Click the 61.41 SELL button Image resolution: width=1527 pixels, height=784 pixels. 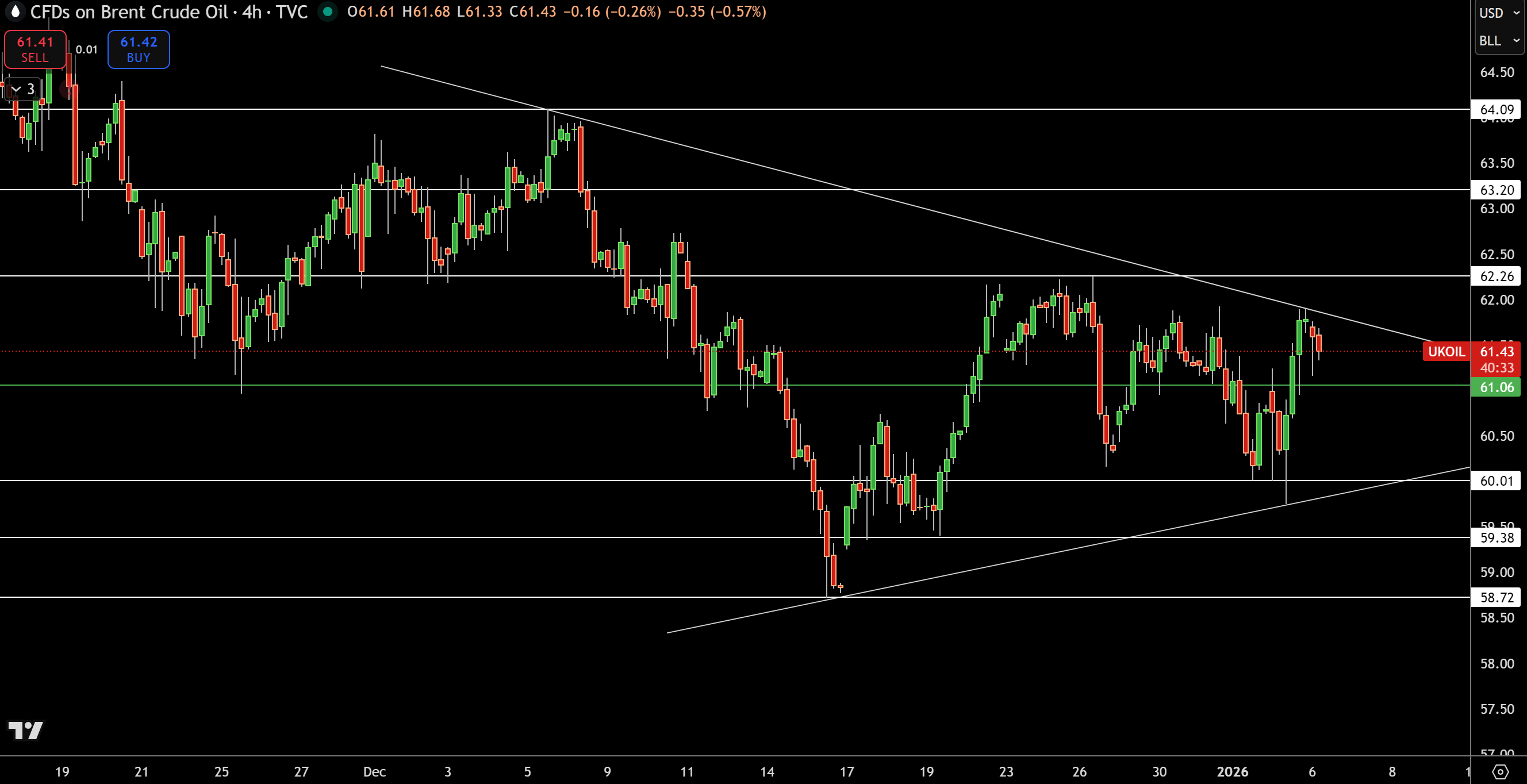[35, 49]
